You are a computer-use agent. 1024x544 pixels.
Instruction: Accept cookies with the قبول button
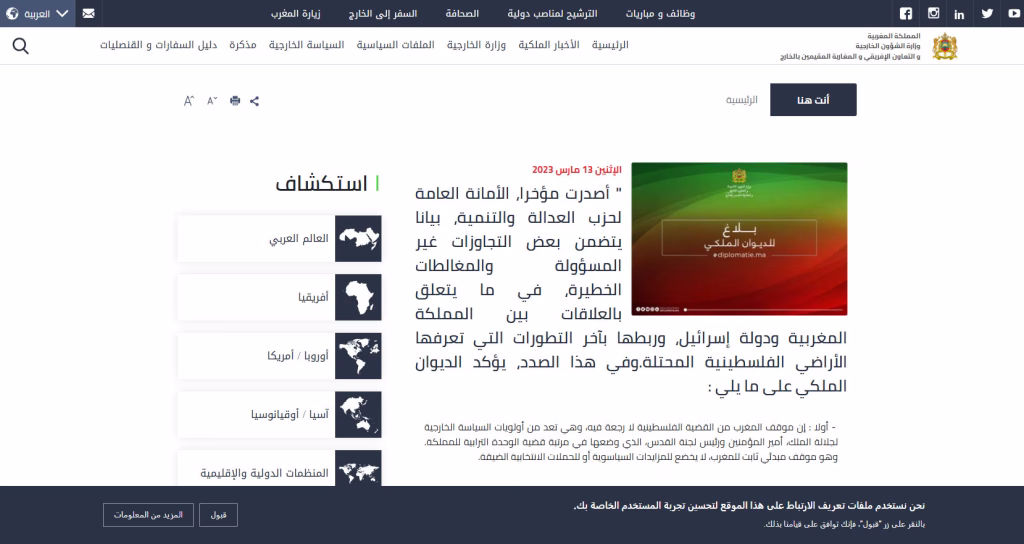pos(218,515)
